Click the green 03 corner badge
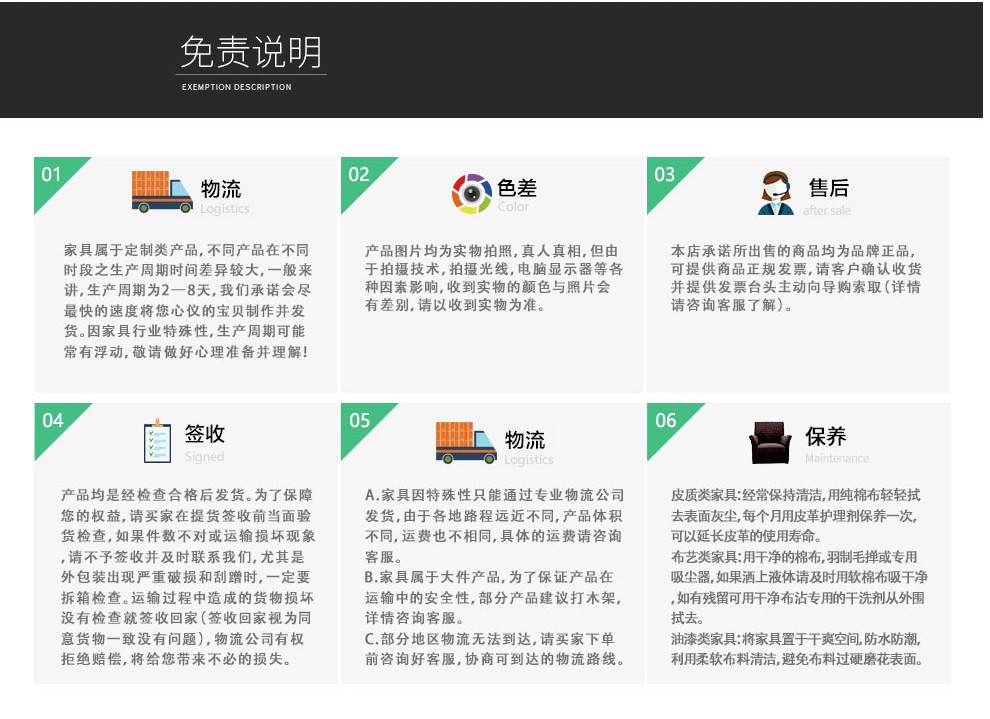This screenshot has width=990, height=719. (x=667, y=177)
